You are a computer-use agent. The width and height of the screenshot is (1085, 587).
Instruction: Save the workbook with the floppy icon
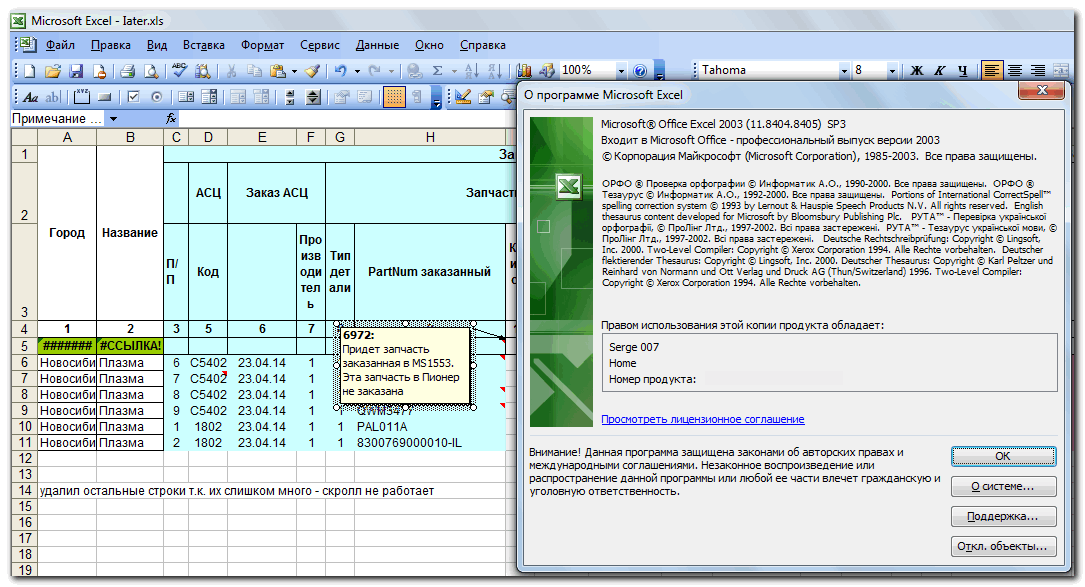coord(76,71)
